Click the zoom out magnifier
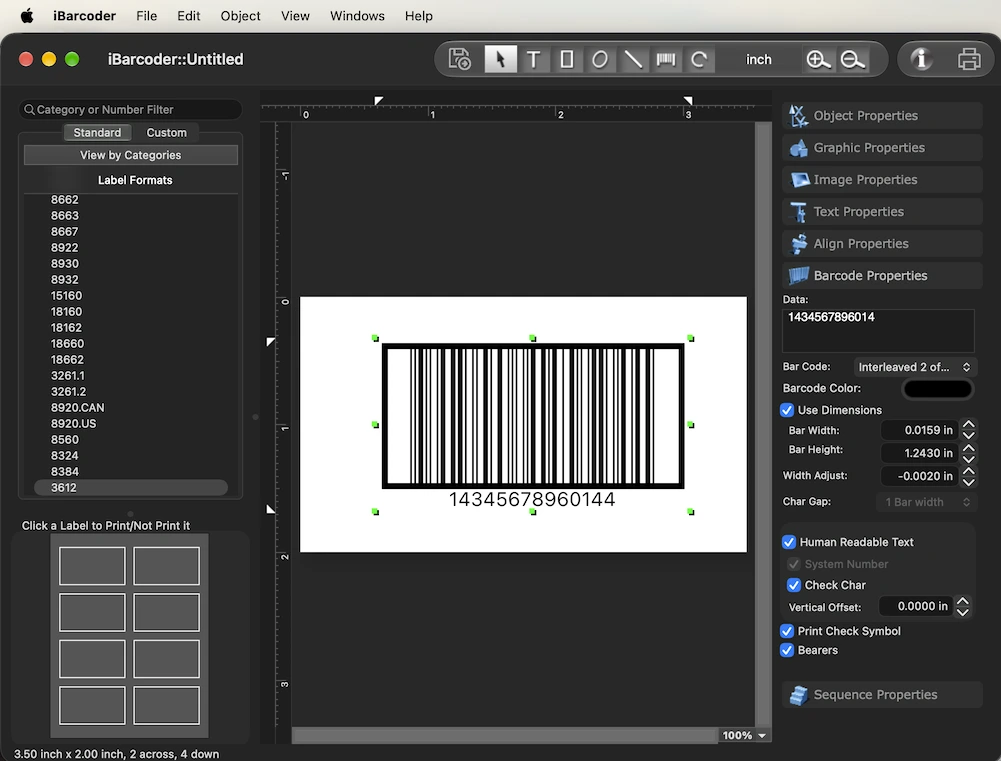 point(852,59)
